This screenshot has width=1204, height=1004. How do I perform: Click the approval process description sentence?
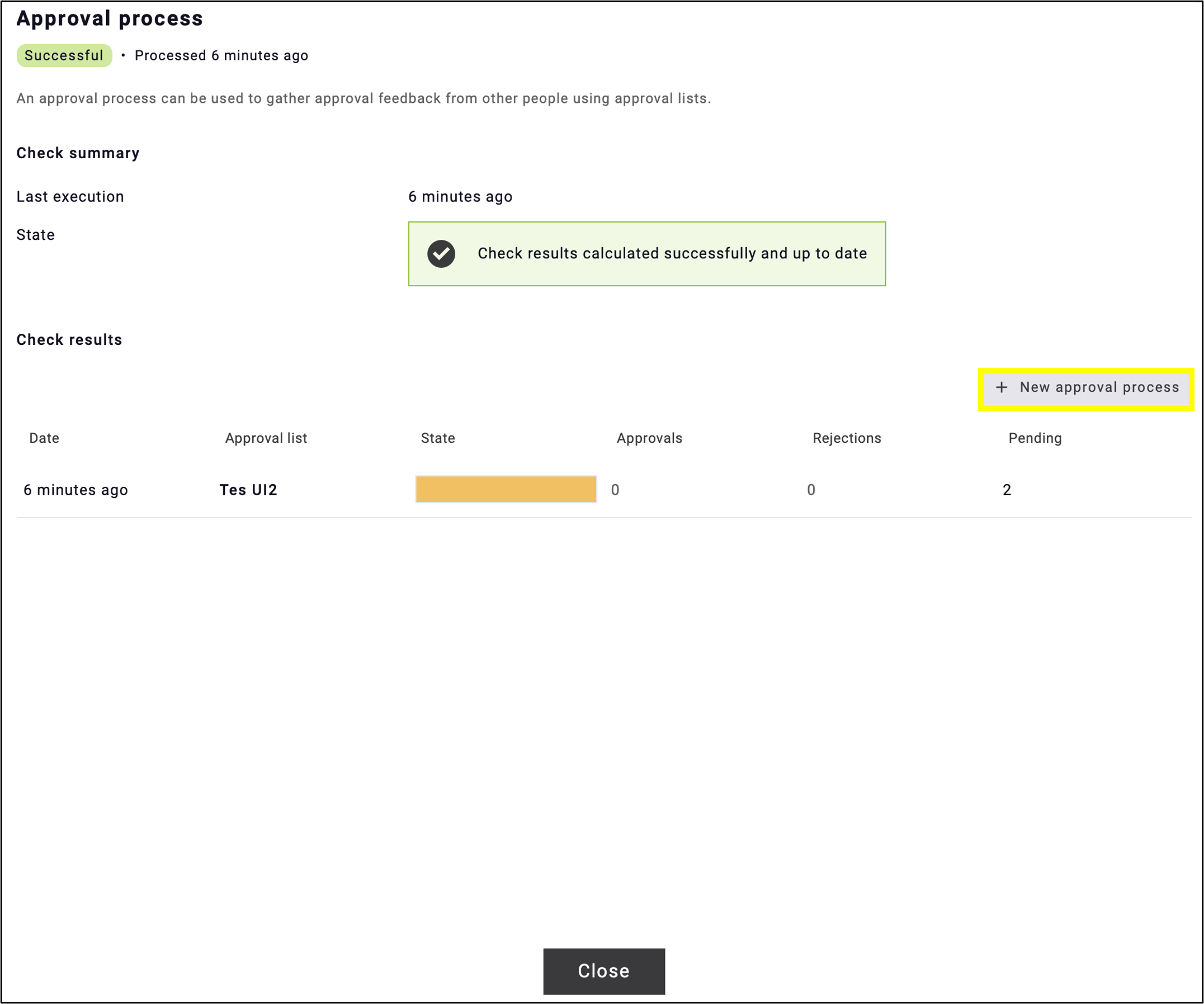pyautogui.click(x=363, y=98)
